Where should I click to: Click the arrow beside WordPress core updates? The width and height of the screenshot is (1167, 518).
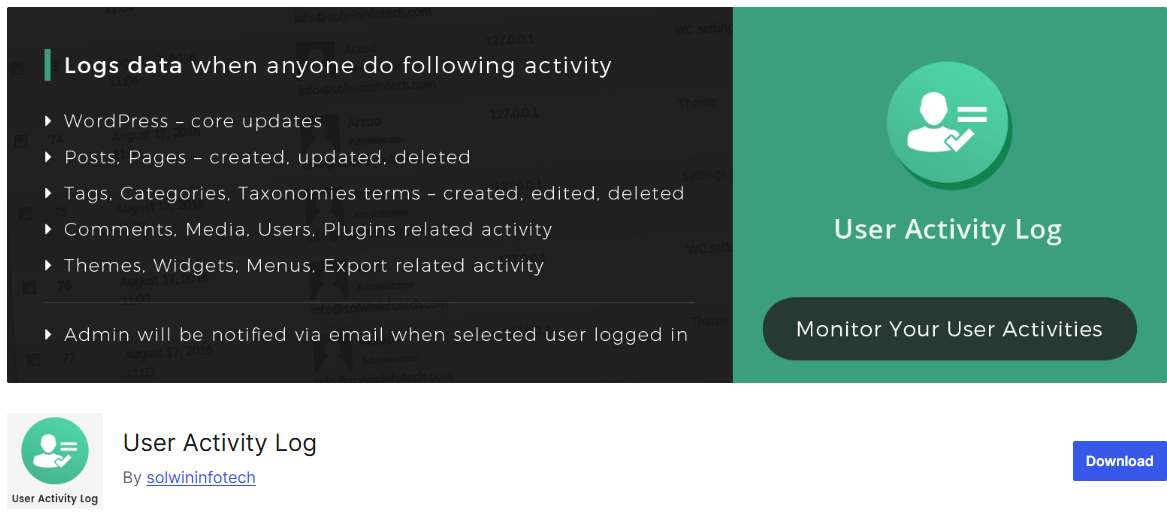[x=48, y=121]
